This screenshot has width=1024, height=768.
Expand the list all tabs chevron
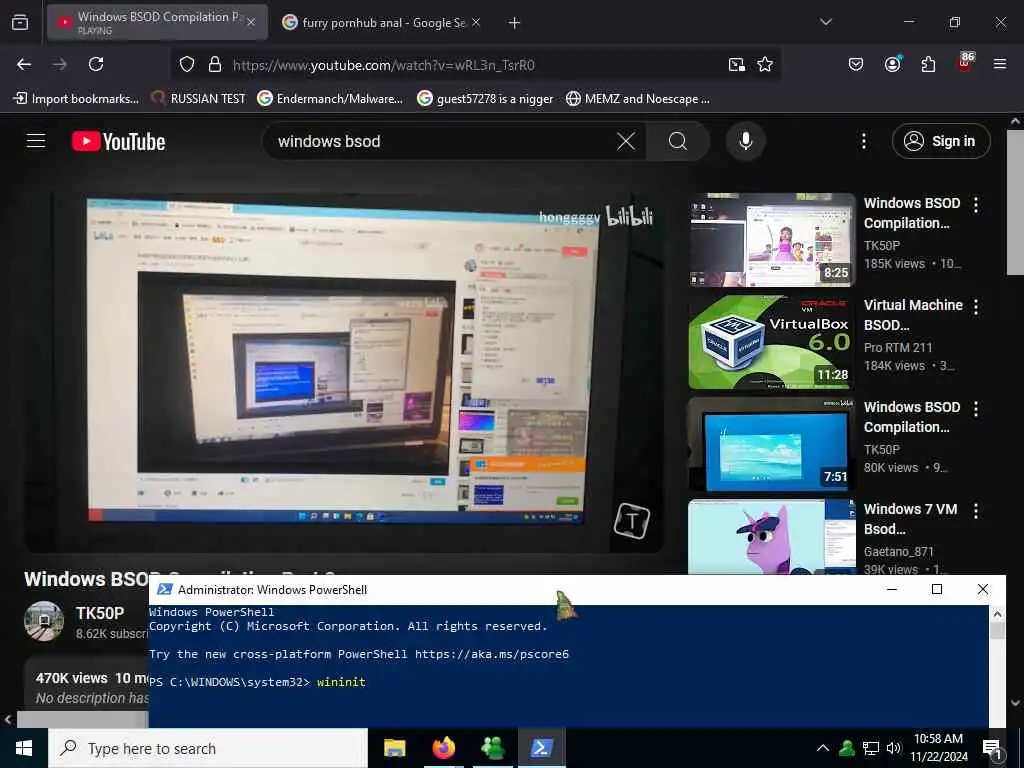[826, 22]
